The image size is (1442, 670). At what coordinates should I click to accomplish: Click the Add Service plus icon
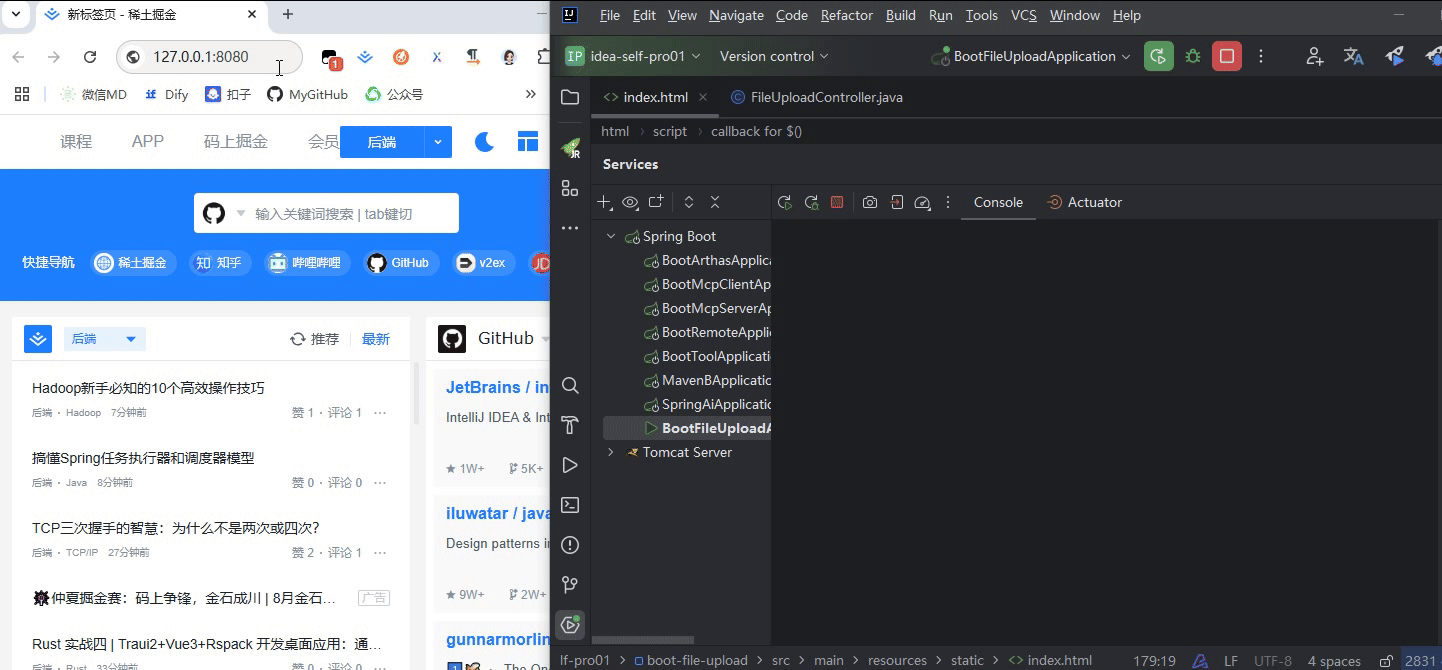(x=605, y=202)
